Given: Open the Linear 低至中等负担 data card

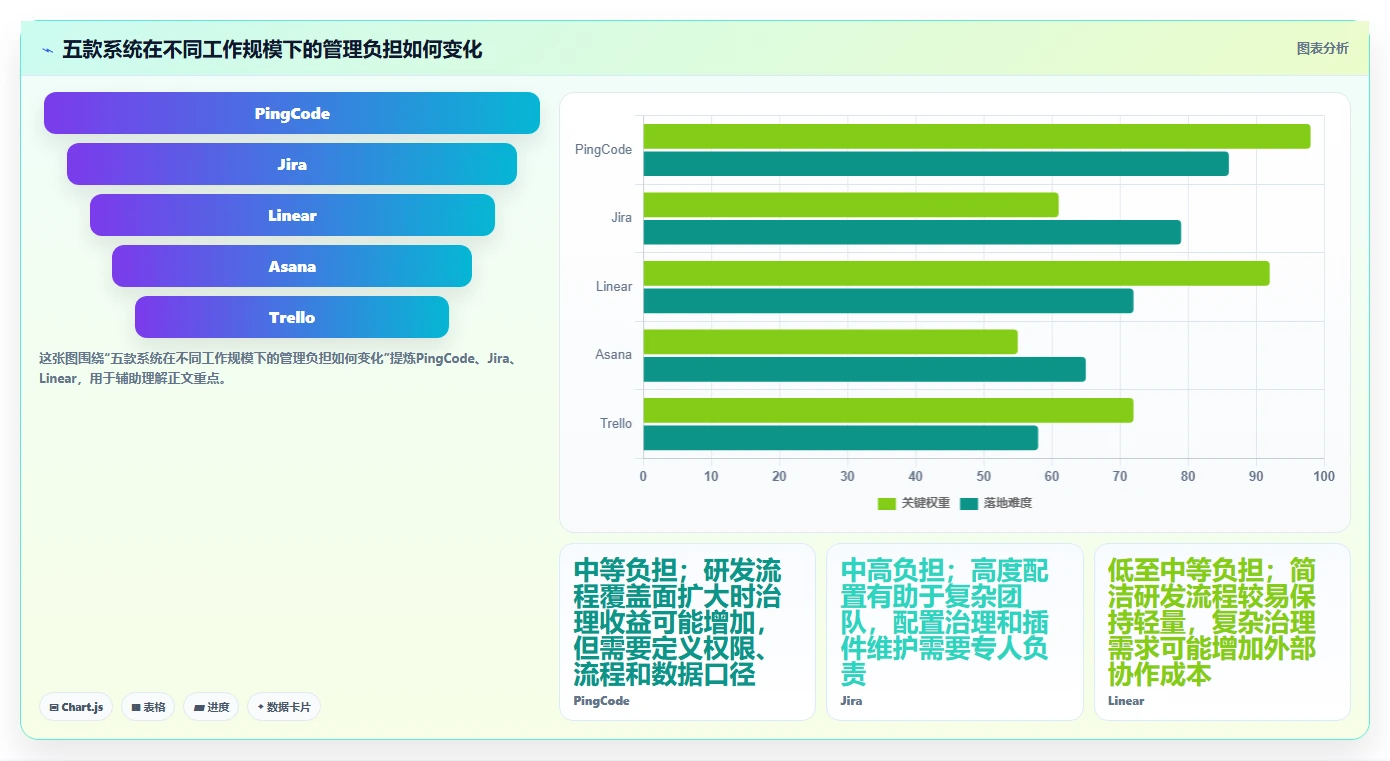Looking at the screenshot, I should (1222, 632).
